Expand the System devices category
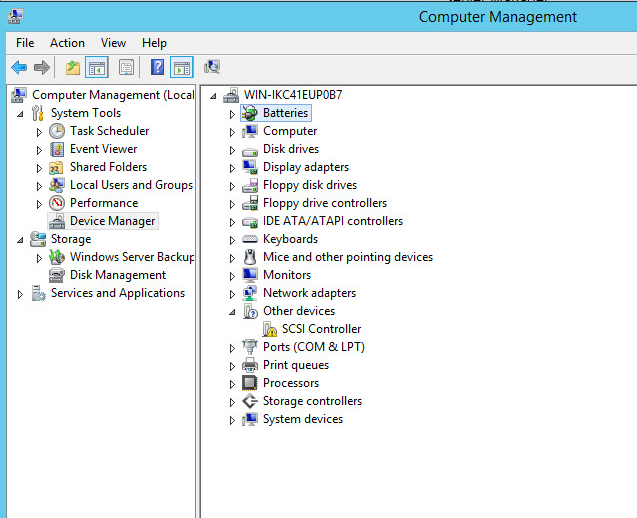 point(232,420)
